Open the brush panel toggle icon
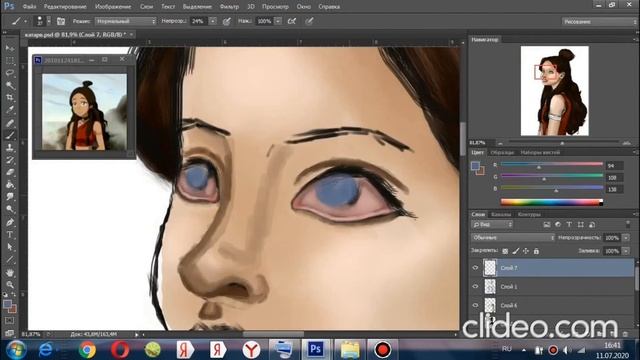The image size is (640, 360). click(x=61, y=21)
